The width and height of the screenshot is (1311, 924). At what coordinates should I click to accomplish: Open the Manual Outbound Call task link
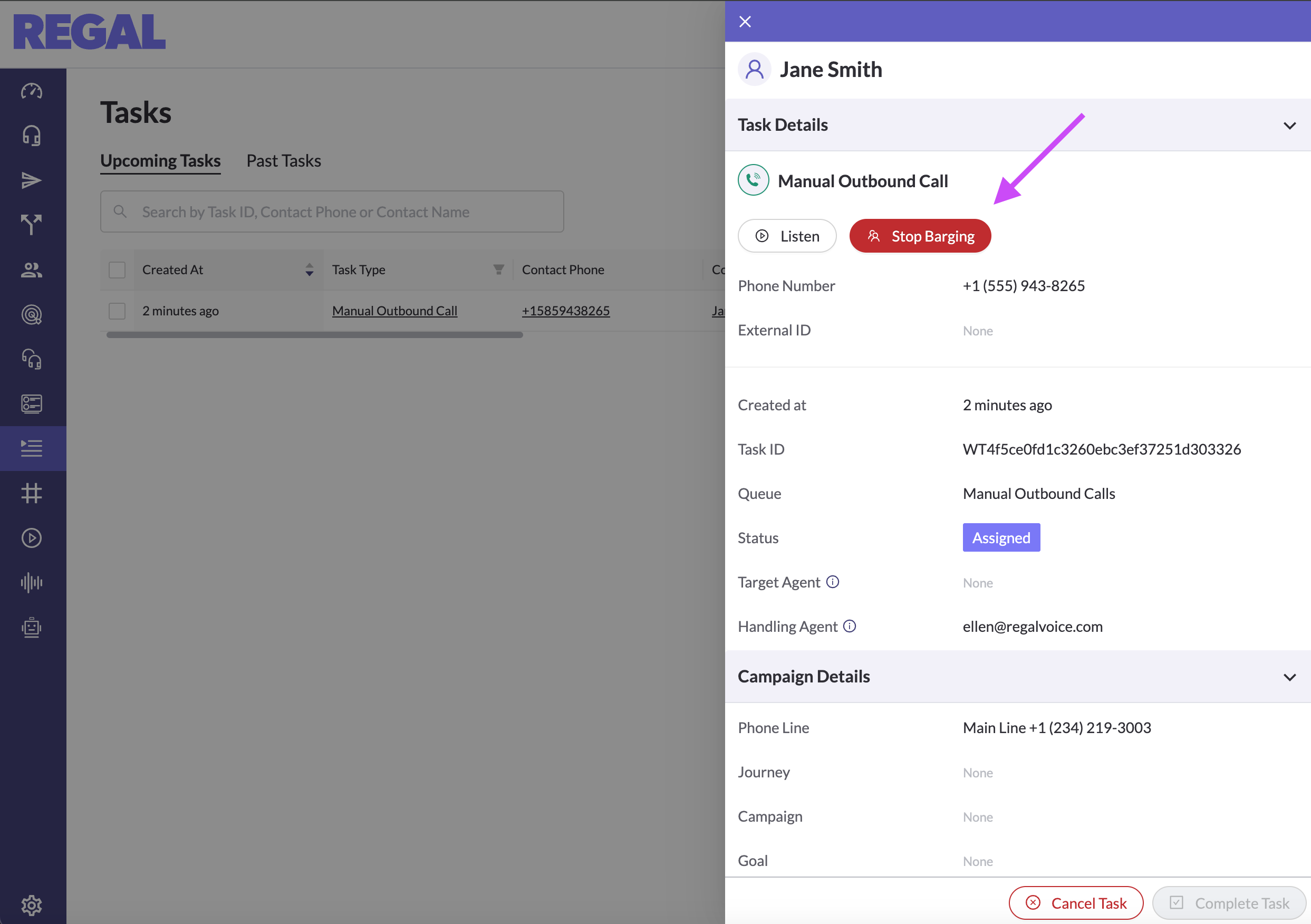click(x=394, y=311)
